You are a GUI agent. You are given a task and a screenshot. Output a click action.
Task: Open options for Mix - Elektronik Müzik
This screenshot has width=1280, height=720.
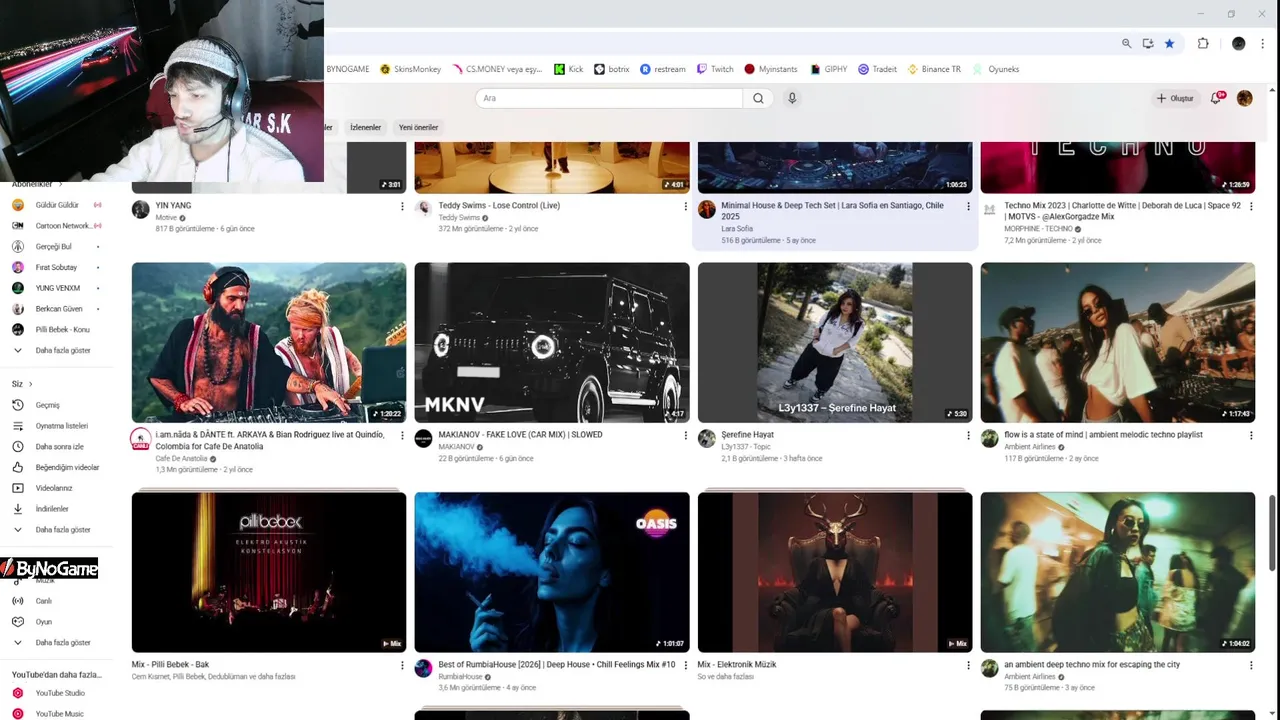[968, 665]
